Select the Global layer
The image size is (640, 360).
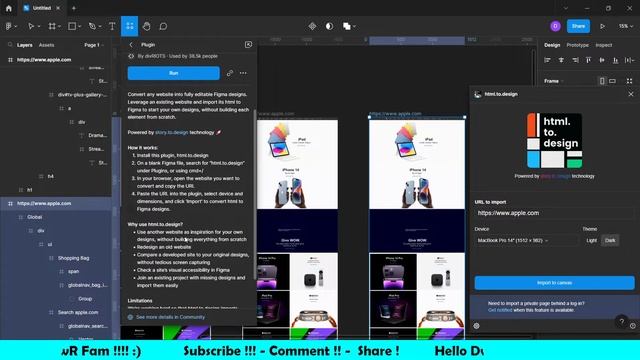point(35,217)
